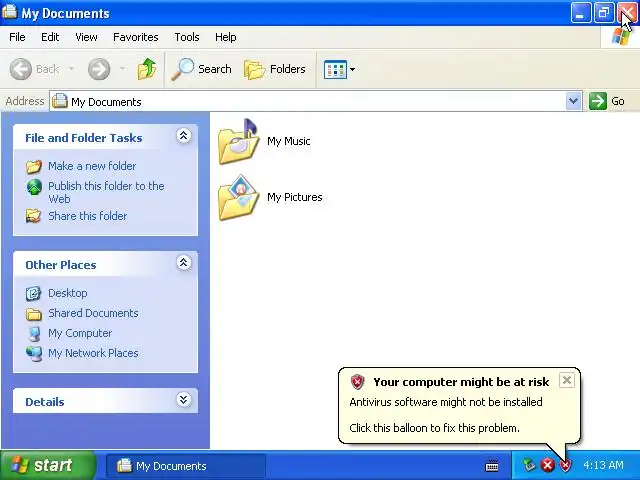Minimize the My Documents window
640x480 pixels.
click(580, 13)
